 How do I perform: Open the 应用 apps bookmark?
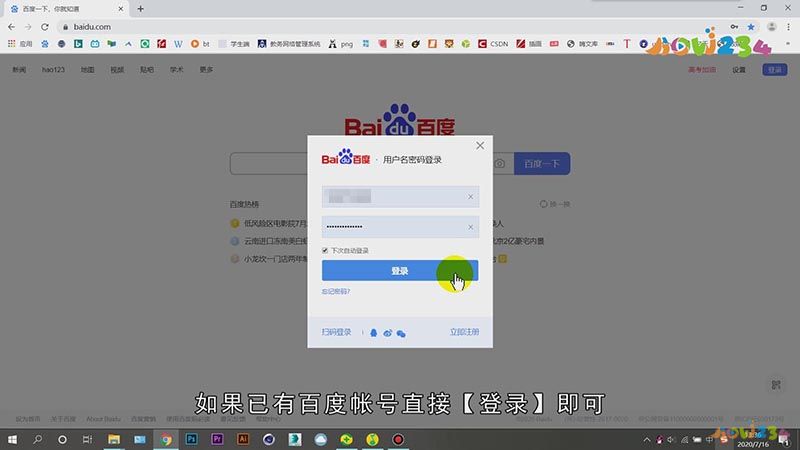[x=20, y=44]
